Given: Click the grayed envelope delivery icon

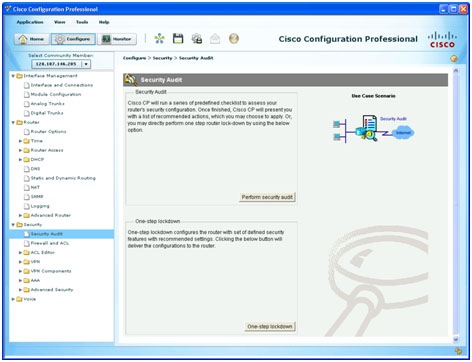Looking at the screenshot, I should pyautogui.click(x=215, y=39).
